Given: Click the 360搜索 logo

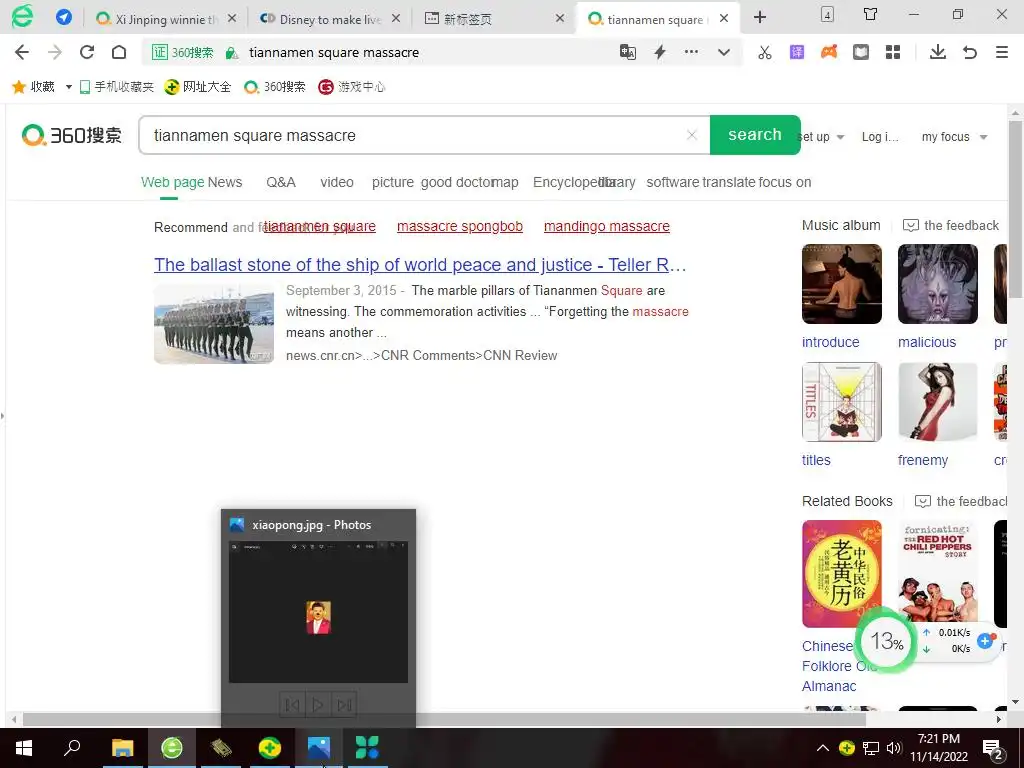Looking at the screenshot, I should (72, 135).
